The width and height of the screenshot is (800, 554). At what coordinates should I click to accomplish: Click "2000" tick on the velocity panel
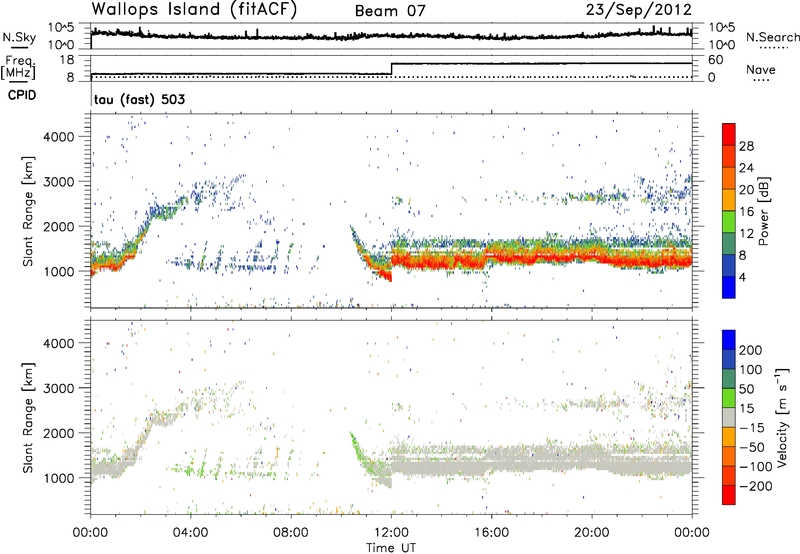point(58,433)
